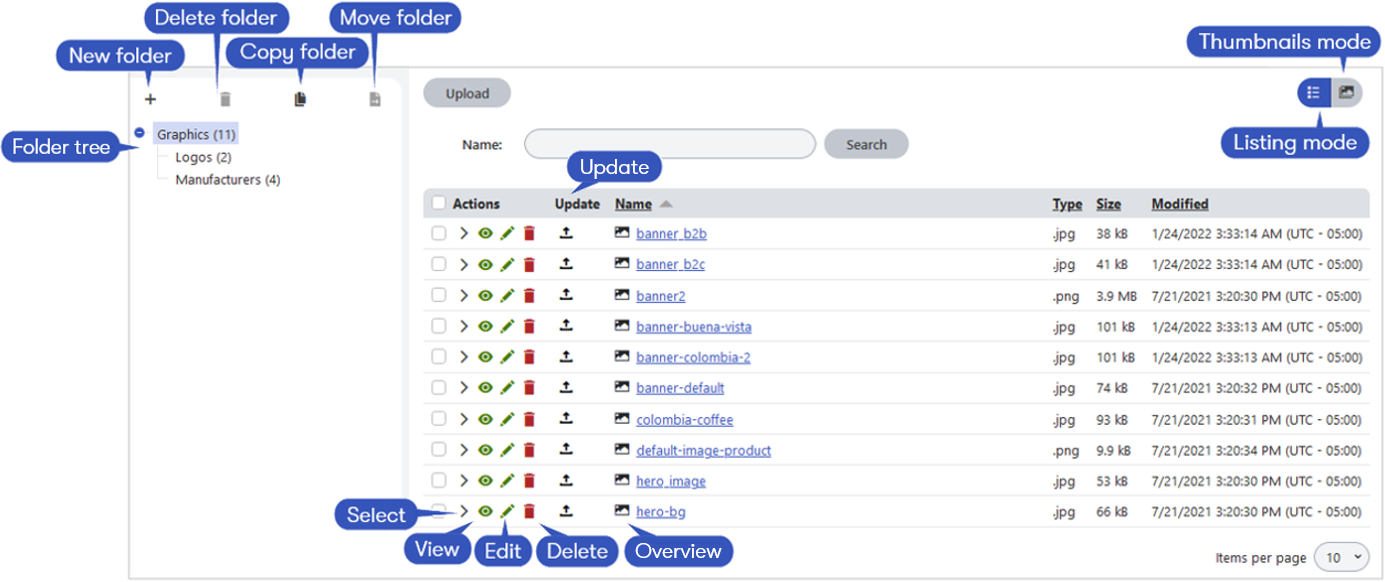The image size is (1385, 582).
Task: Open the Items per page dropdown
Action: coord(1342,557)
